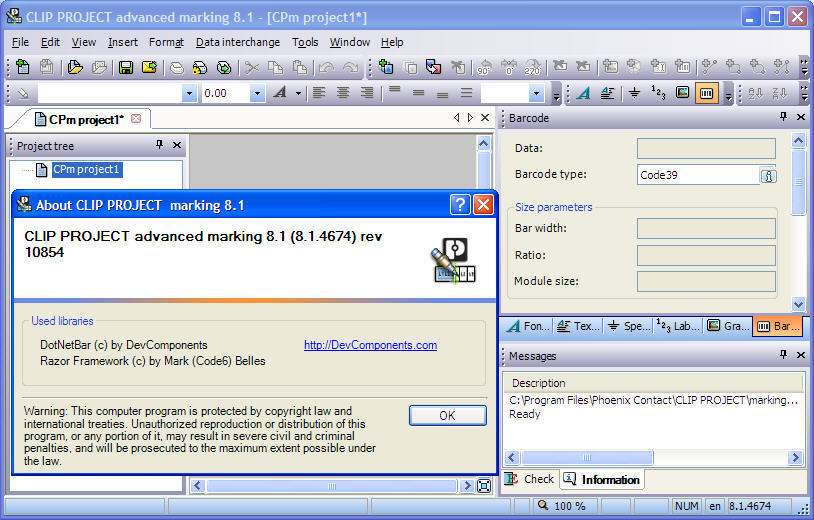Open the font name dropdown

click(x=189, y=93)
